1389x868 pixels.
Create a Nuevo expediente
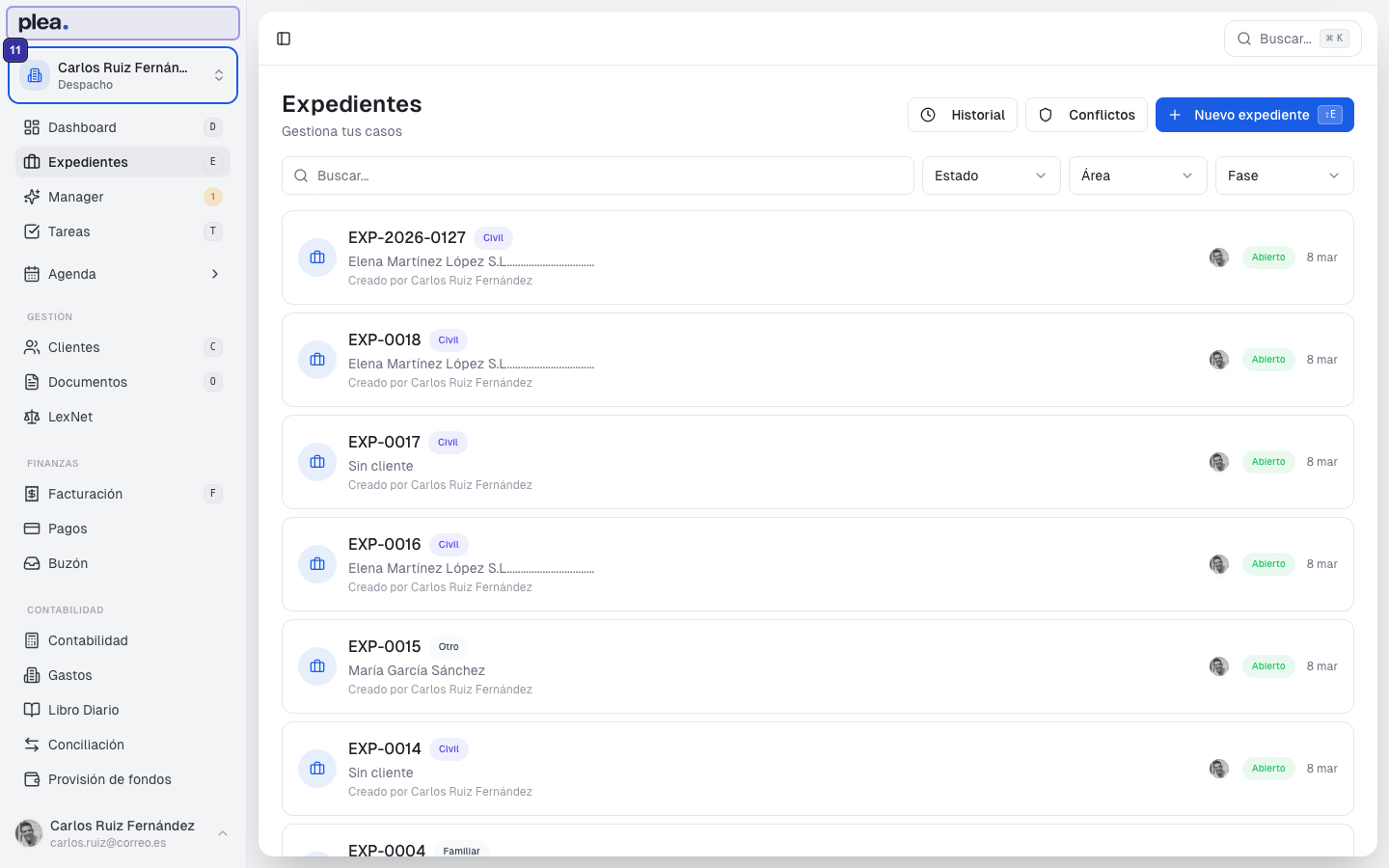[x=1254, y=115]
